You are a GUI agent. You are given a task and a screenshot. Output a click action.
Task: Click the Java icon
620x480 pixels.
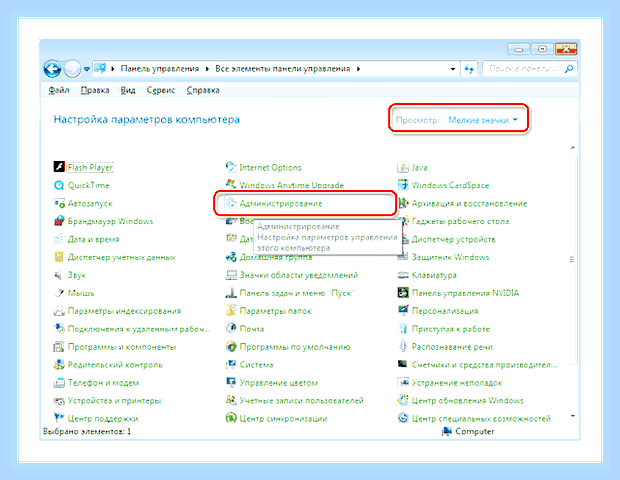coord(403,167)
